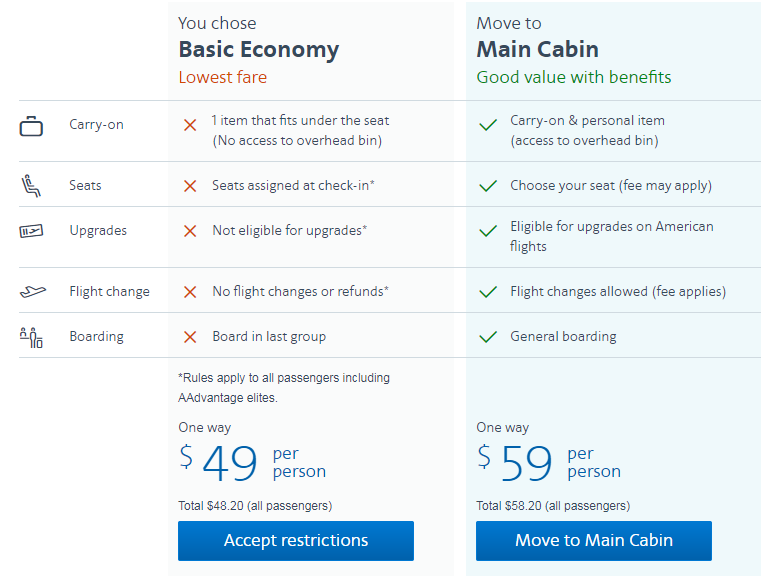Click the Flight change airplane icon

tap(33, 291)
